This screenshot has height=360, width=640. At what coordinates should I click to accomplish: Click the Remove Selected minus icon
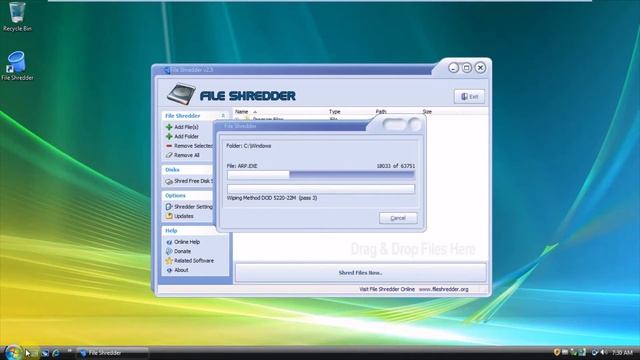(169, 146)
